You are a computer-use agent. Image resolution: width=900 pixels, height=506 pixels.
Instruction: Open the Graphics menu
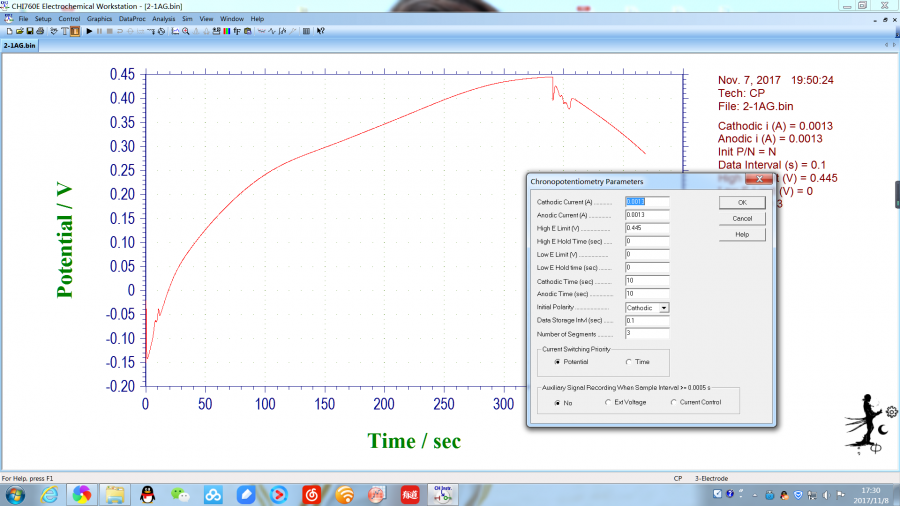point(99,19)
